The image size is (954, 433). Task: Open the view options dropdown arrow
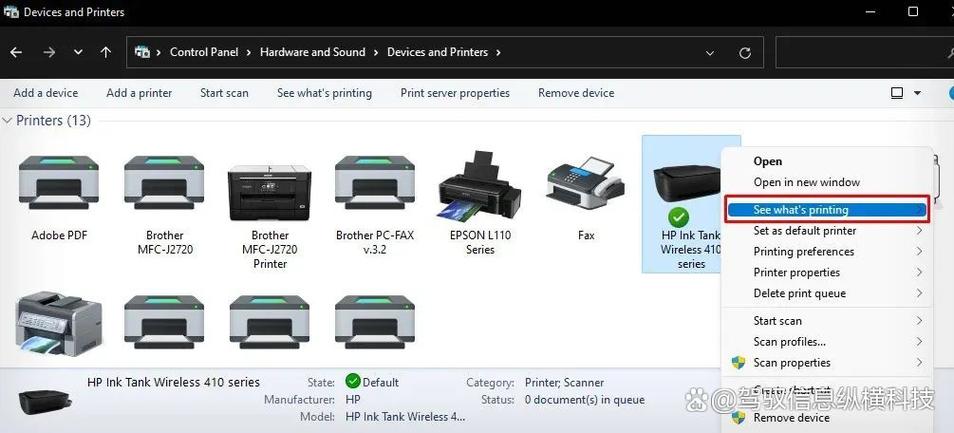click(917, 93)
